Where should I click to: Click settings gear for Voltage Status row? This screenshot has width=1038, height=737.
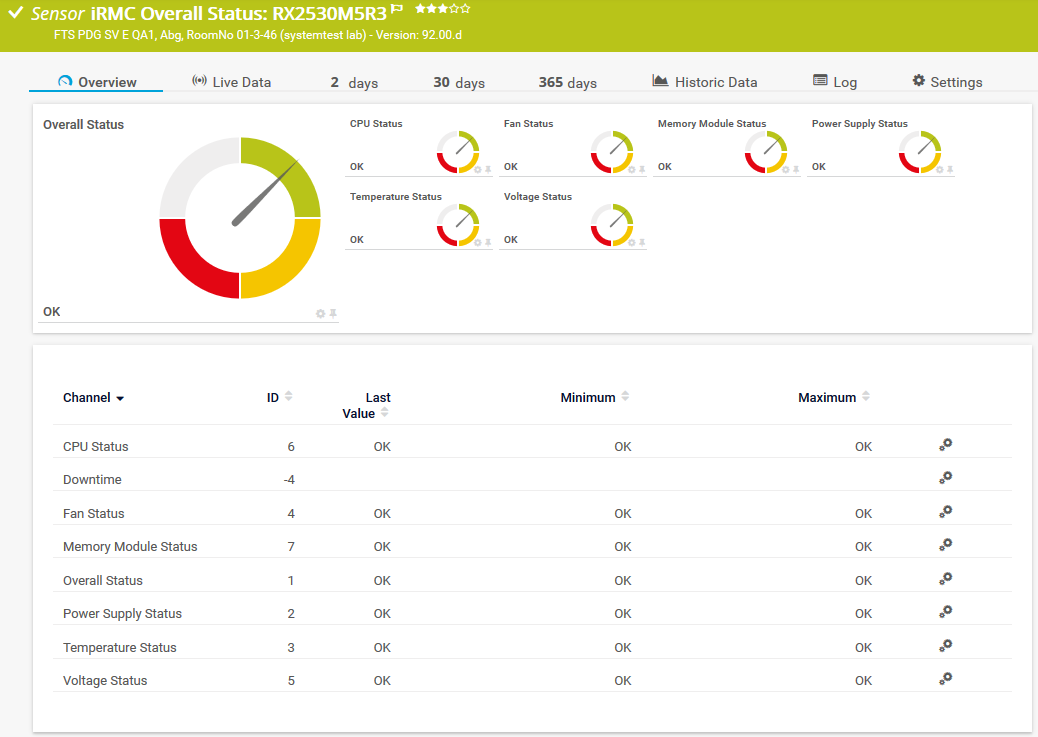point(945,679)
